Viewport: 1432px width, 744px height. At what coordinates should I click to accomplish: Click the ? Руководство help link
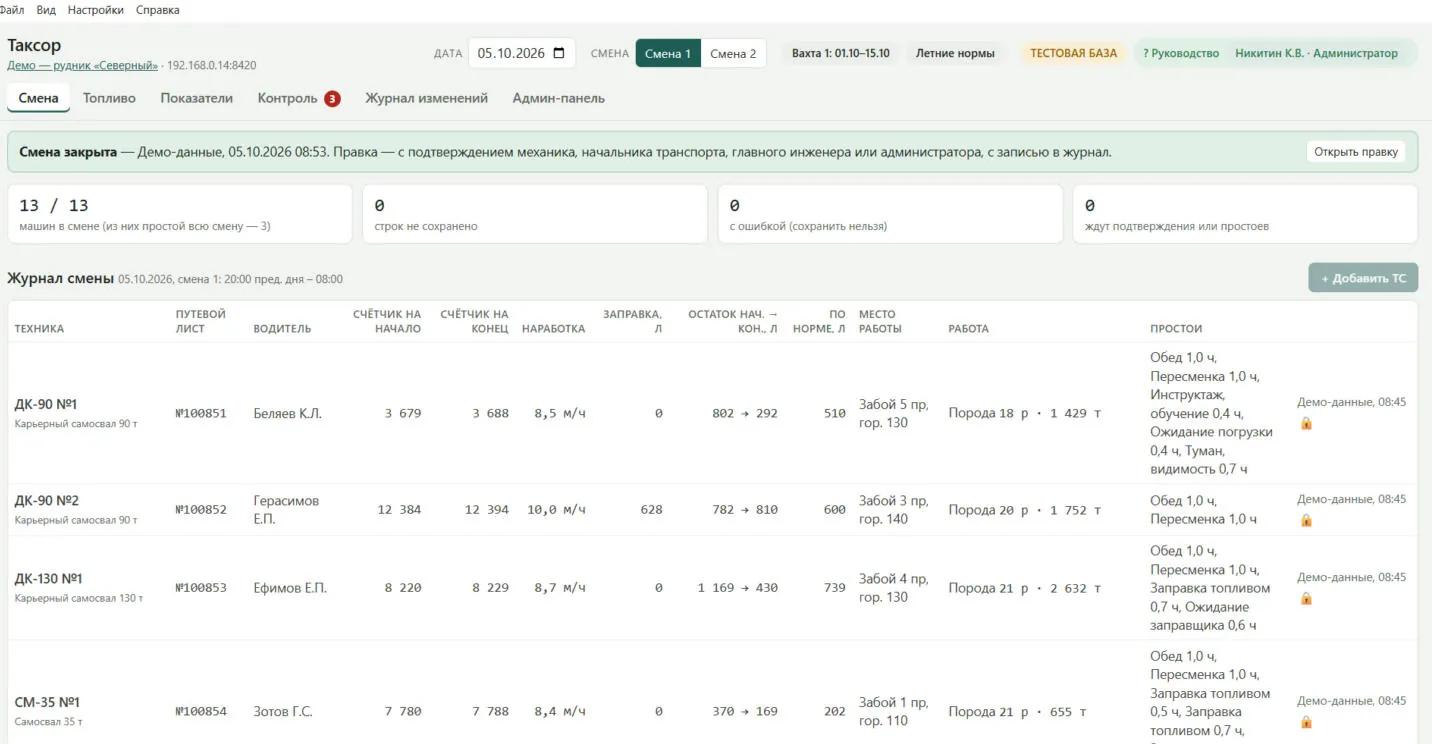[x=1181, y=53]
